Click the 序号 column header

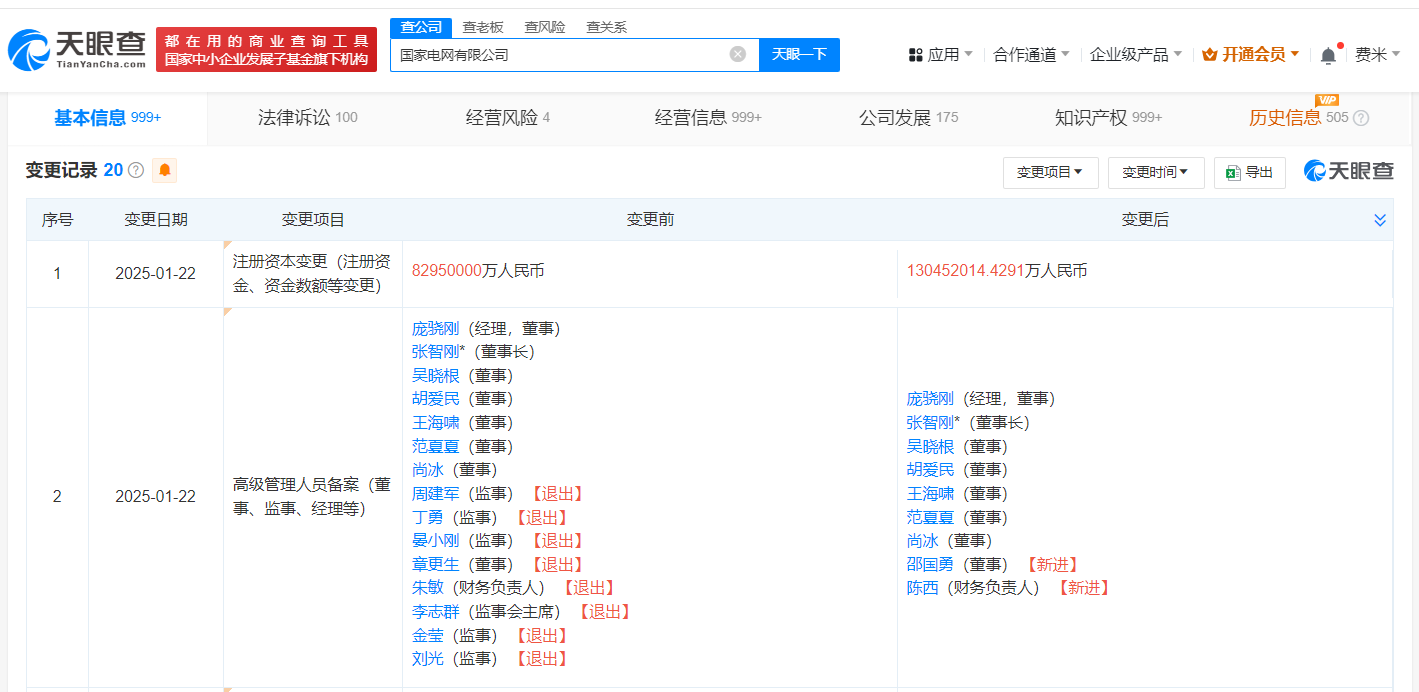point(57,220)
